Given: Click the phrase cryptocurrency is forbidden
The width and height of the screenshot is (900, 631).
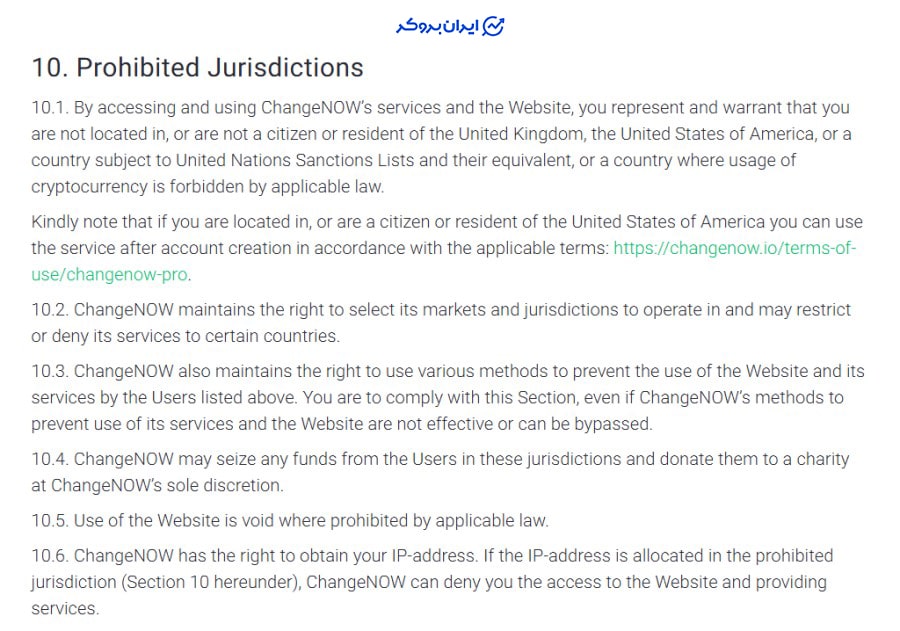Looking at the screenshot, I should coord(138,187).
